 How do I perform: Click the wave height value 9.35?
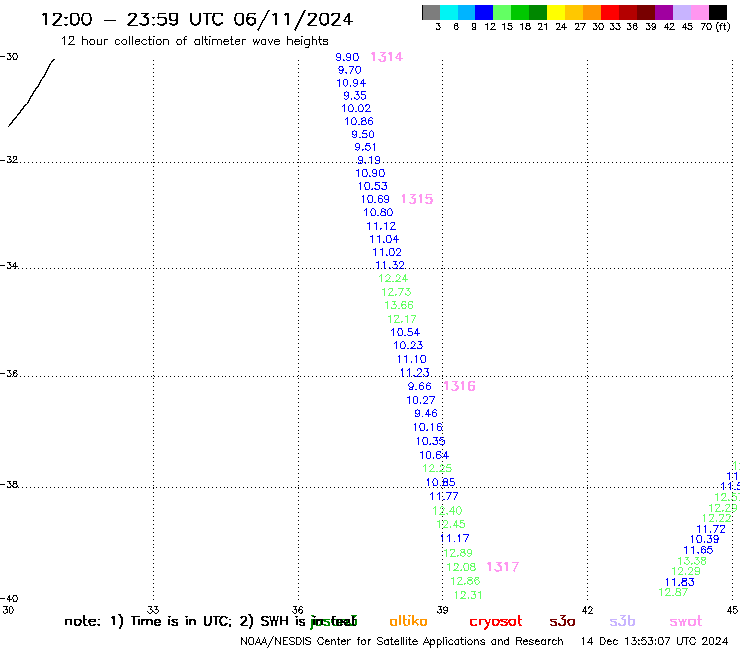click(x=355, y=96)
